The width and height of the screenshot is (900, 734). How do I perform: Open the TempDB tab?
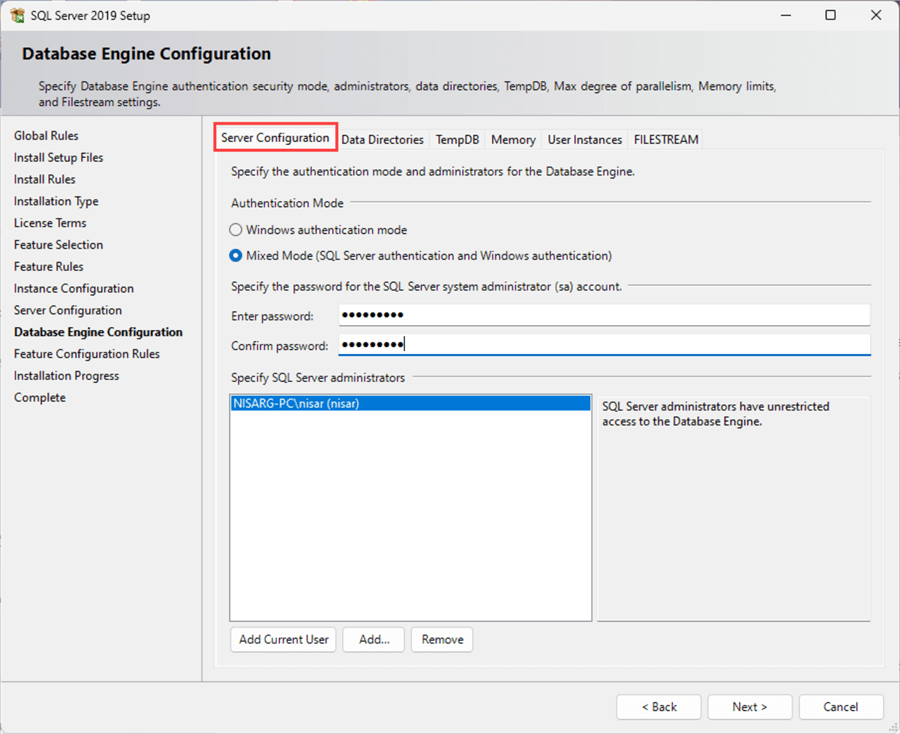tap(457, 139)
